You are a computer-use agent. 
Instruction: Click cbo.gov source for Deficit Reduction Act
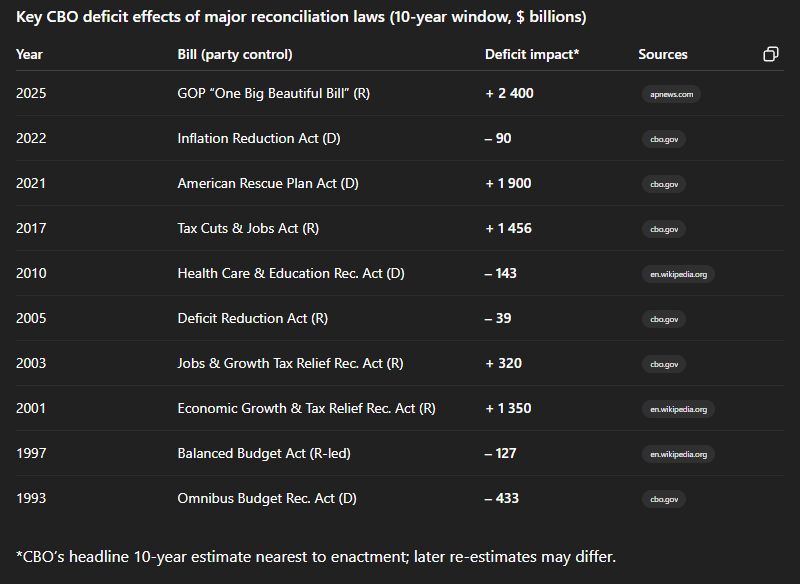[x=664, y=319]
